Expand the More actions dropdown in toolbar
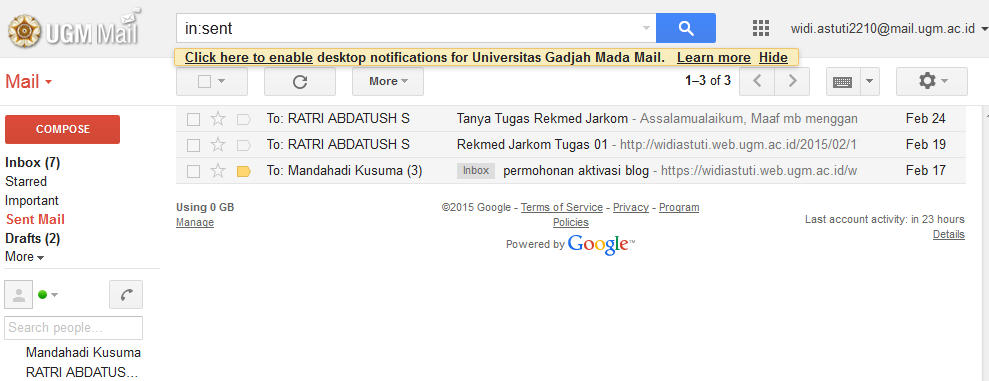Screen dimensions: 989x381 click(388, 81)
